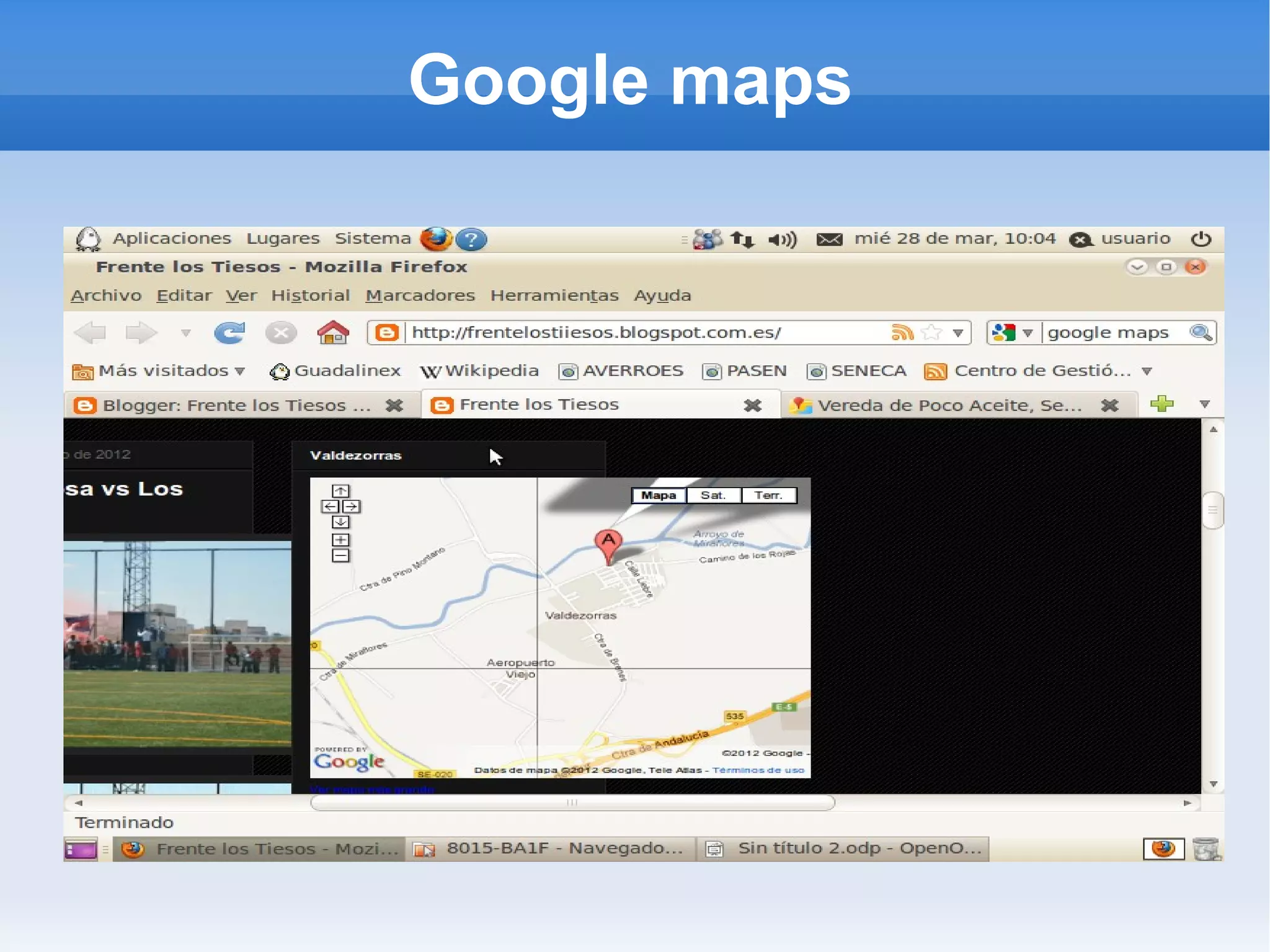Go to the home page icon
The width and height of the screenshot is (1270, 952).
[x=333, y=332]
